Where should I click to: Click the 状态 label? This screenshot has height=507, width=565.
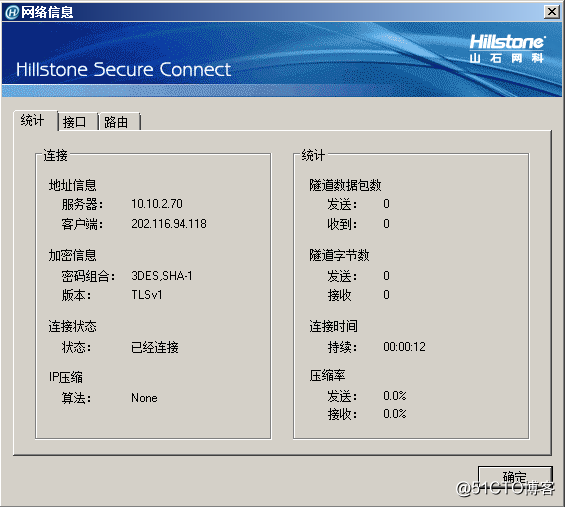tap(76, 347)
